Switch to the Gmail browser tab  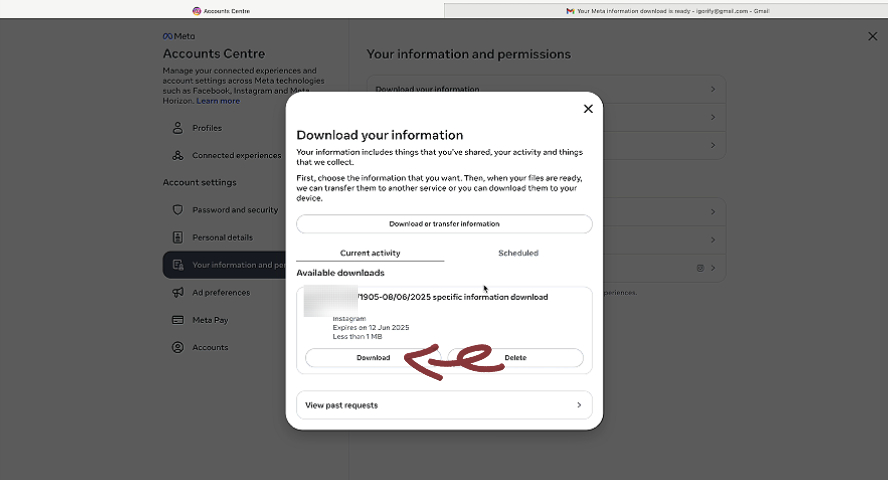point(666,11)
